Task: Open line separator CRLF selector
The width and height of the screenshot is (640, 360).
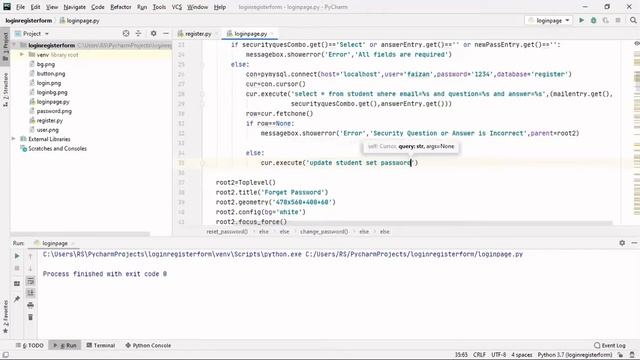Action: [x=479, y=355]
